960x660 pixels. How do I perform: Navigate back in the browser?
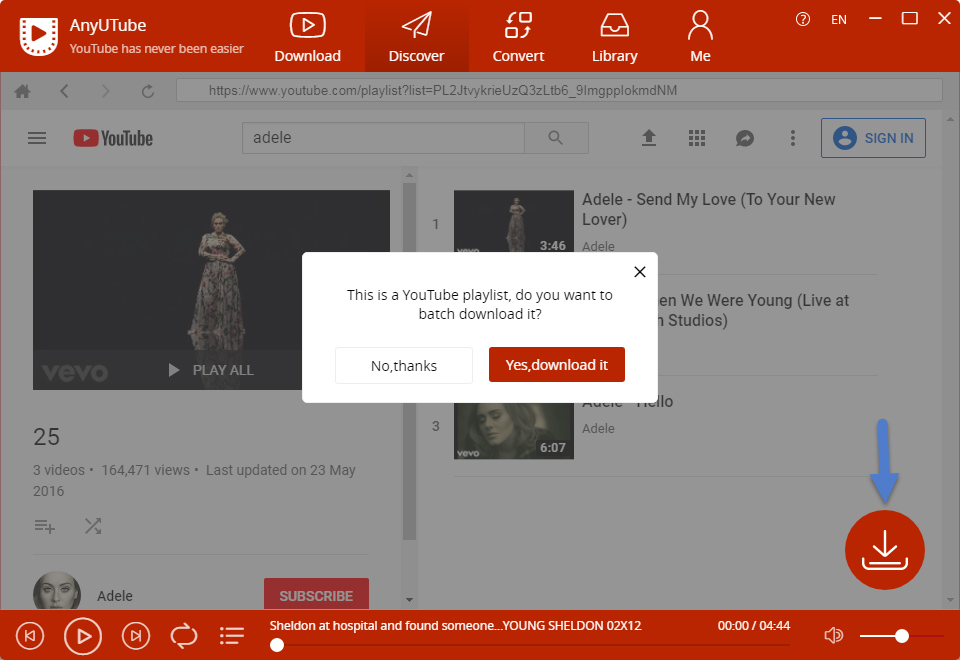[64, 91]
